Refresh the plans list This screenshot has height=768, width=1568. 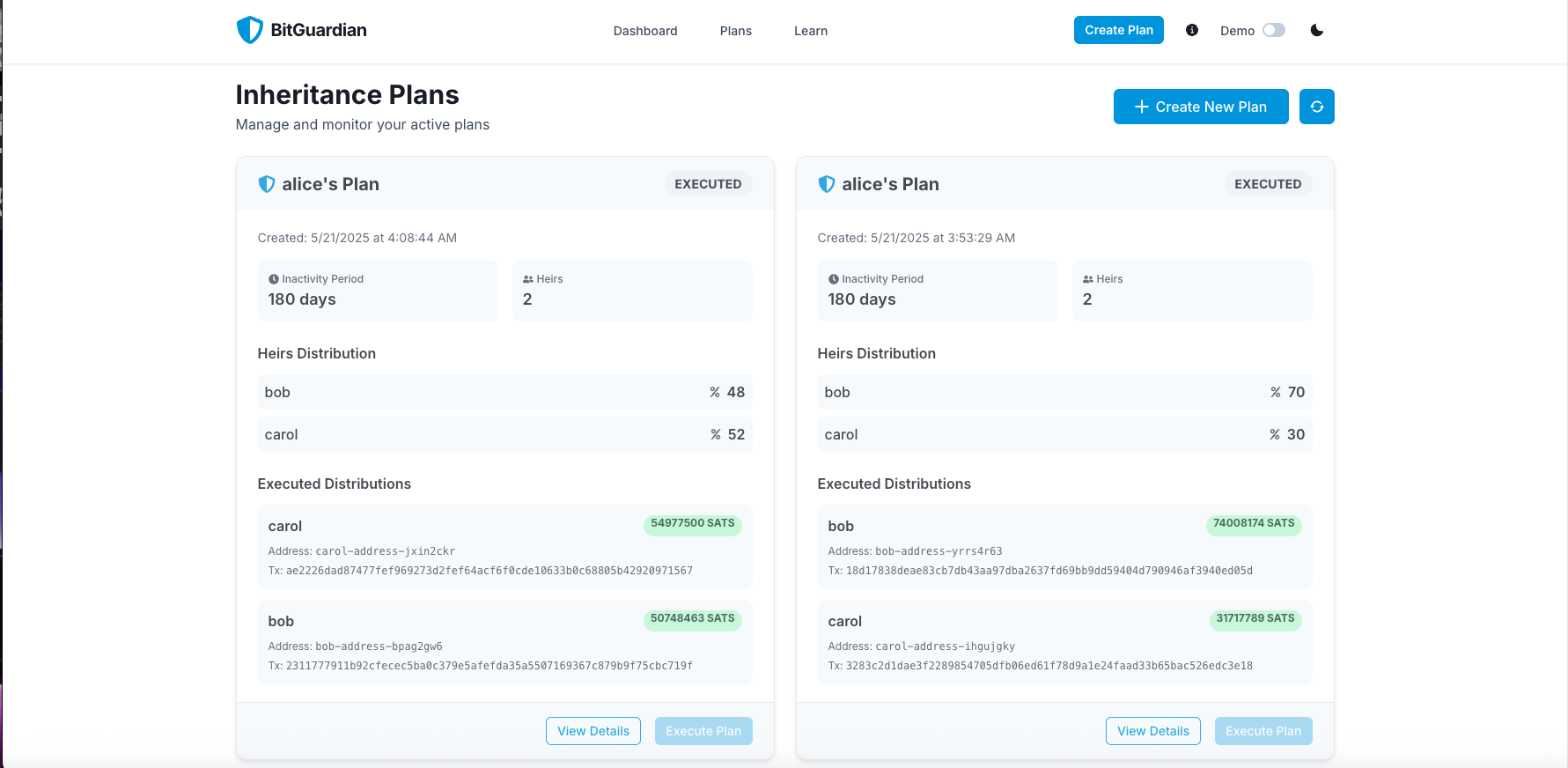tap(1317, 107)
